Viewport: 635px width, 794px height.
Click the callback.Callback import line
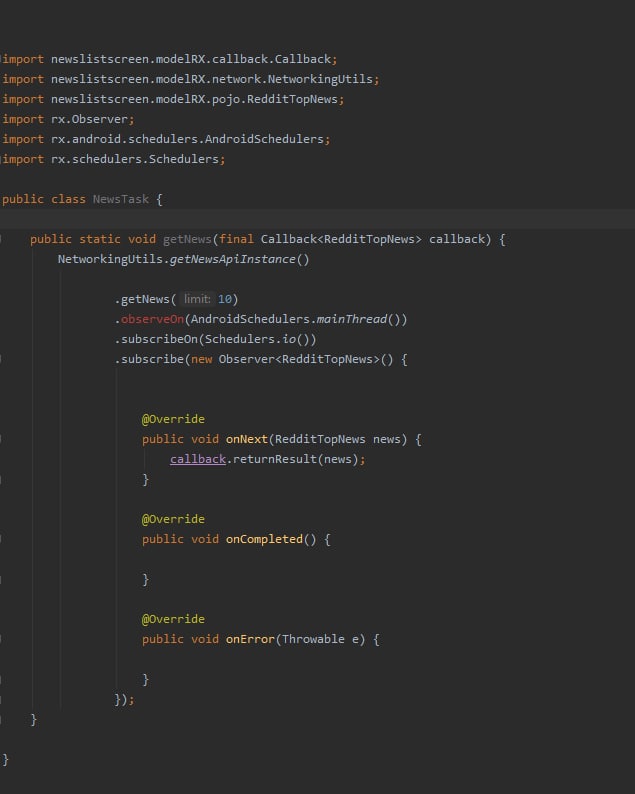170,59
